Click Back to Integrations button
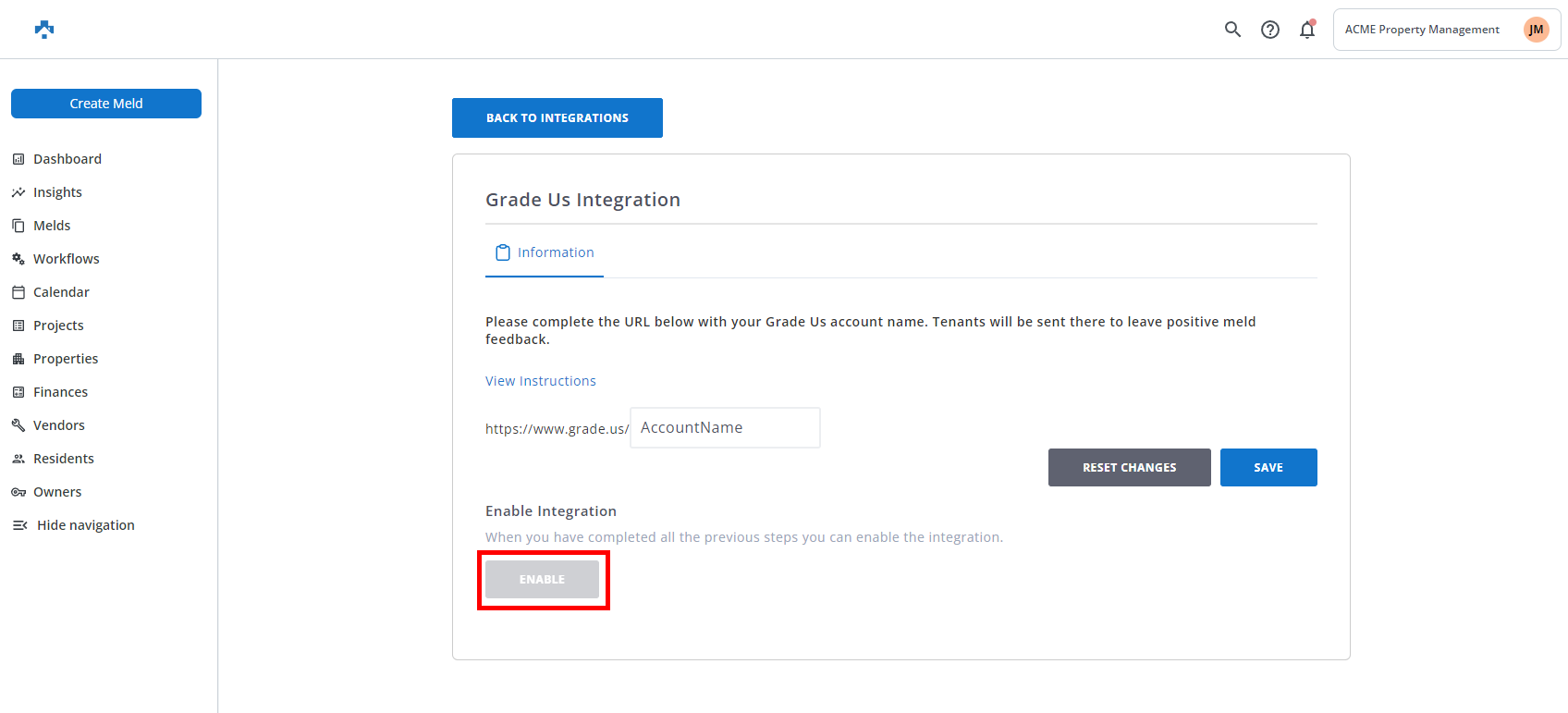1568x713 pixels. point(557,118)
